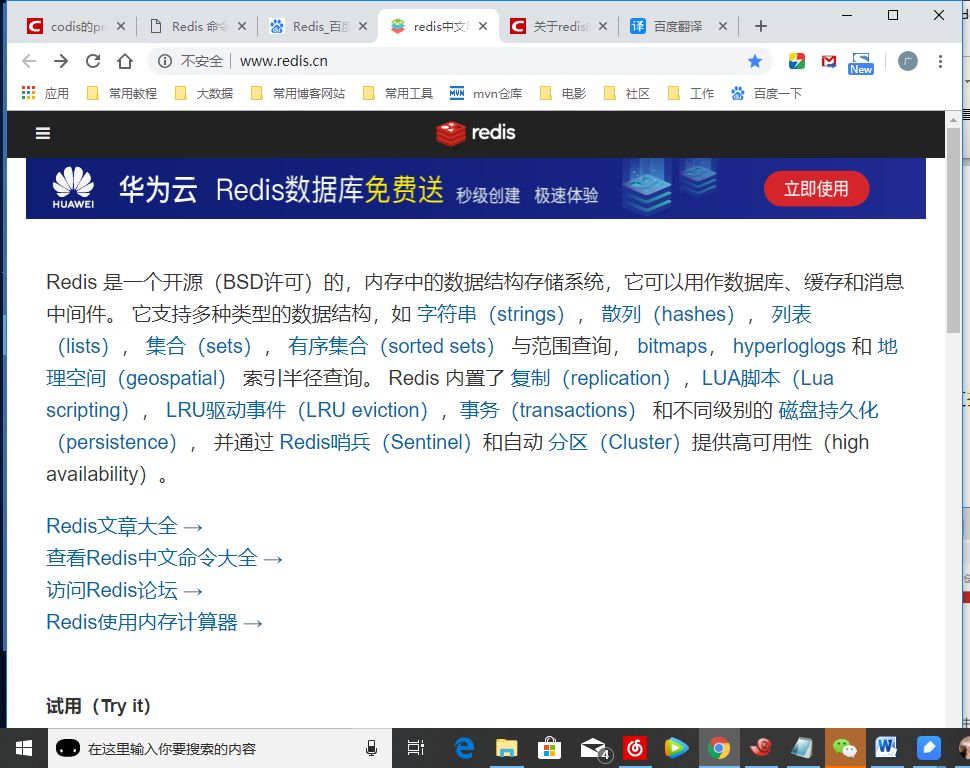Follow the hyperloglogs link
Image resolution: width=970 pixels, height=768 pixels.
click(x=789, y=346)
